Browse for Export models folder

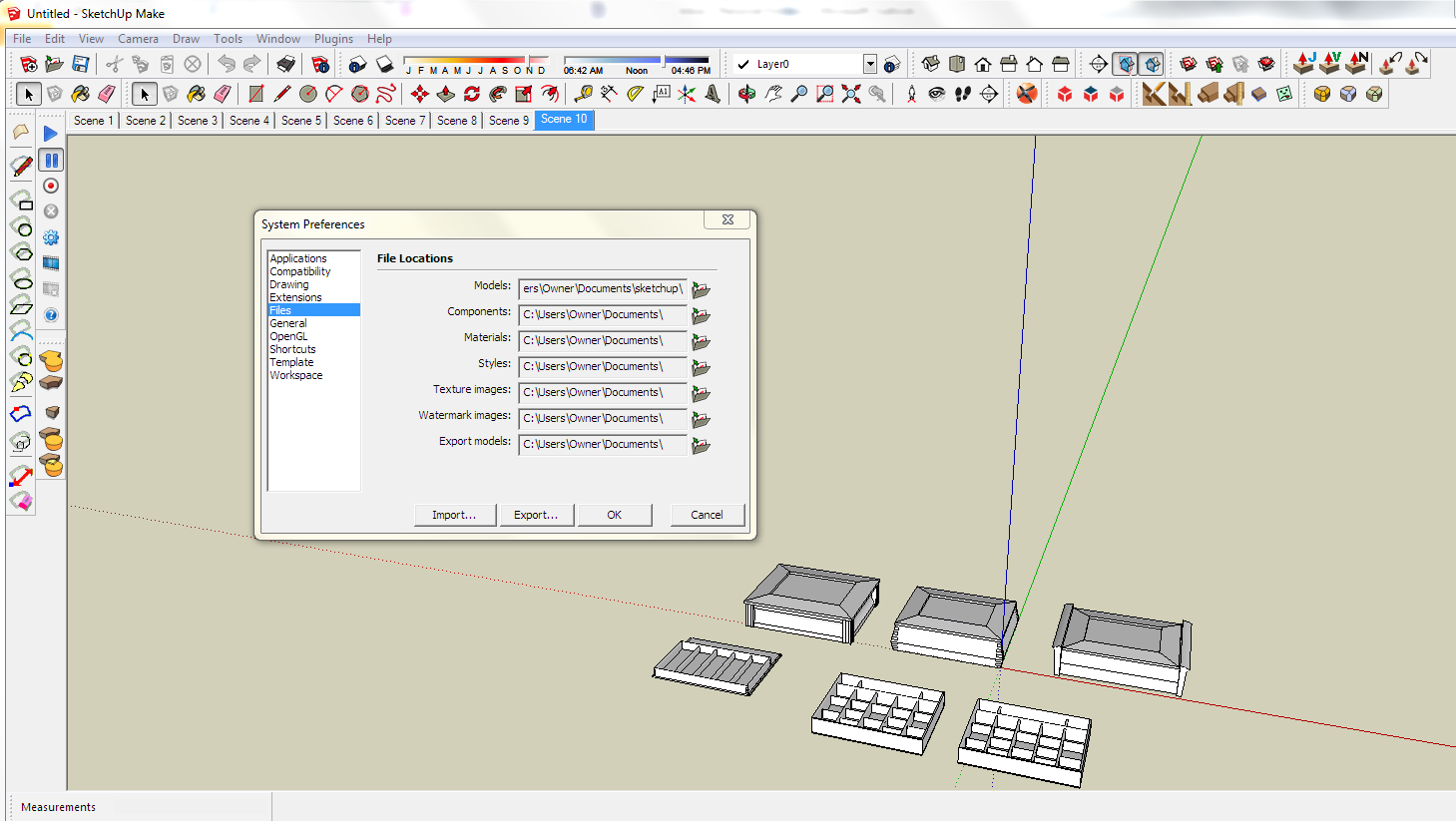[702, 446]
